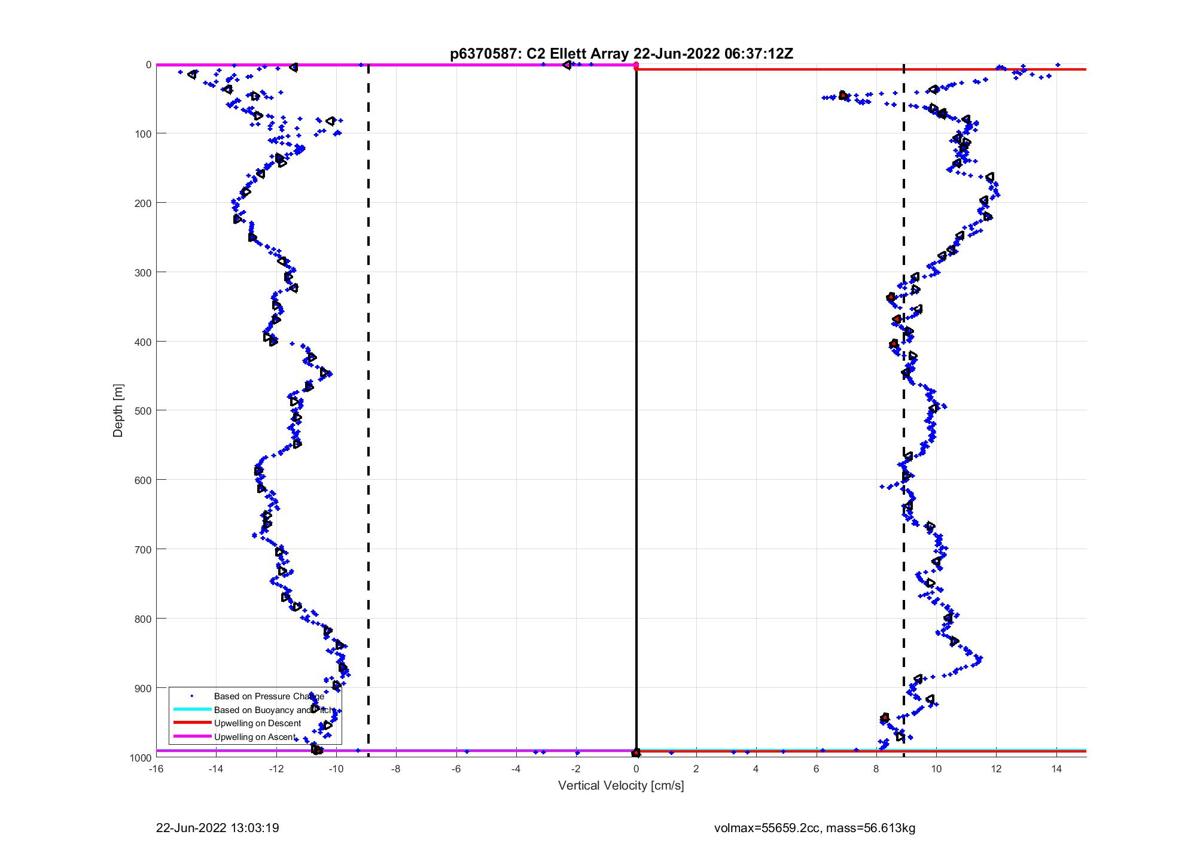Click legend entry 'Upwelling on Ascent'
1200x851 pixels.
(255, 737)
